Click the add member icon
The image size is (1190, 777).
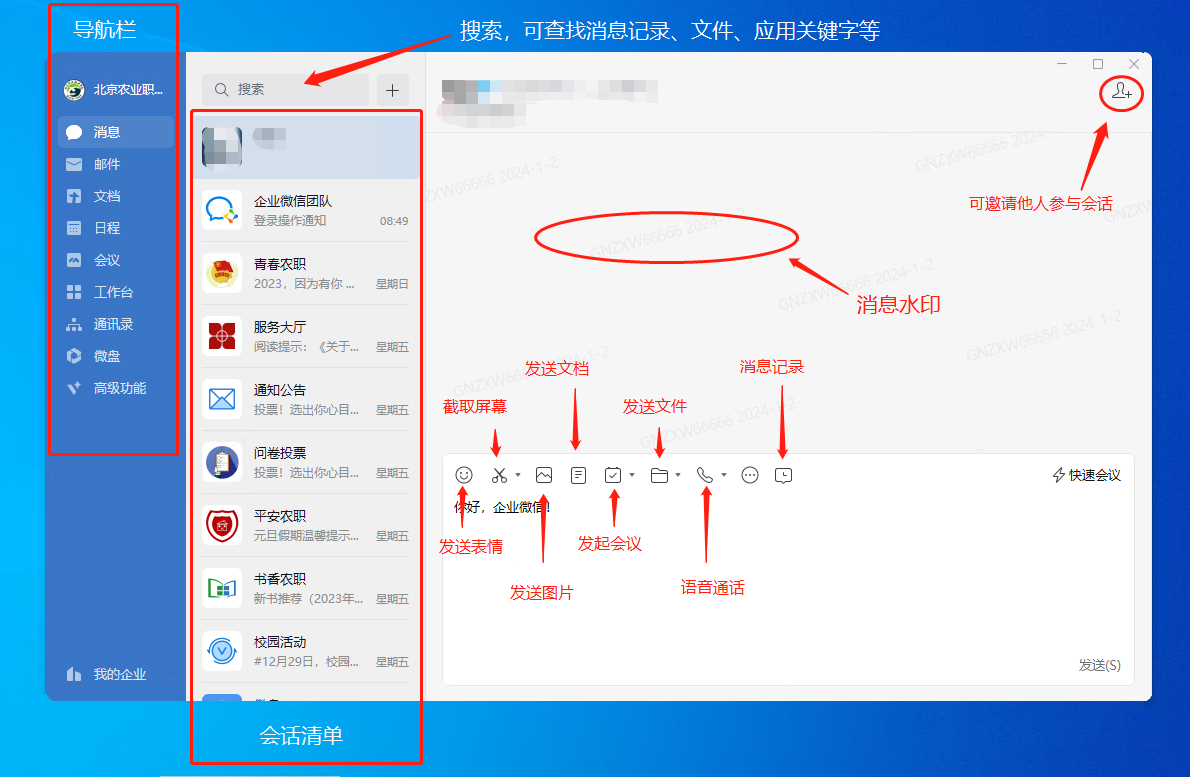(1122, 92)
